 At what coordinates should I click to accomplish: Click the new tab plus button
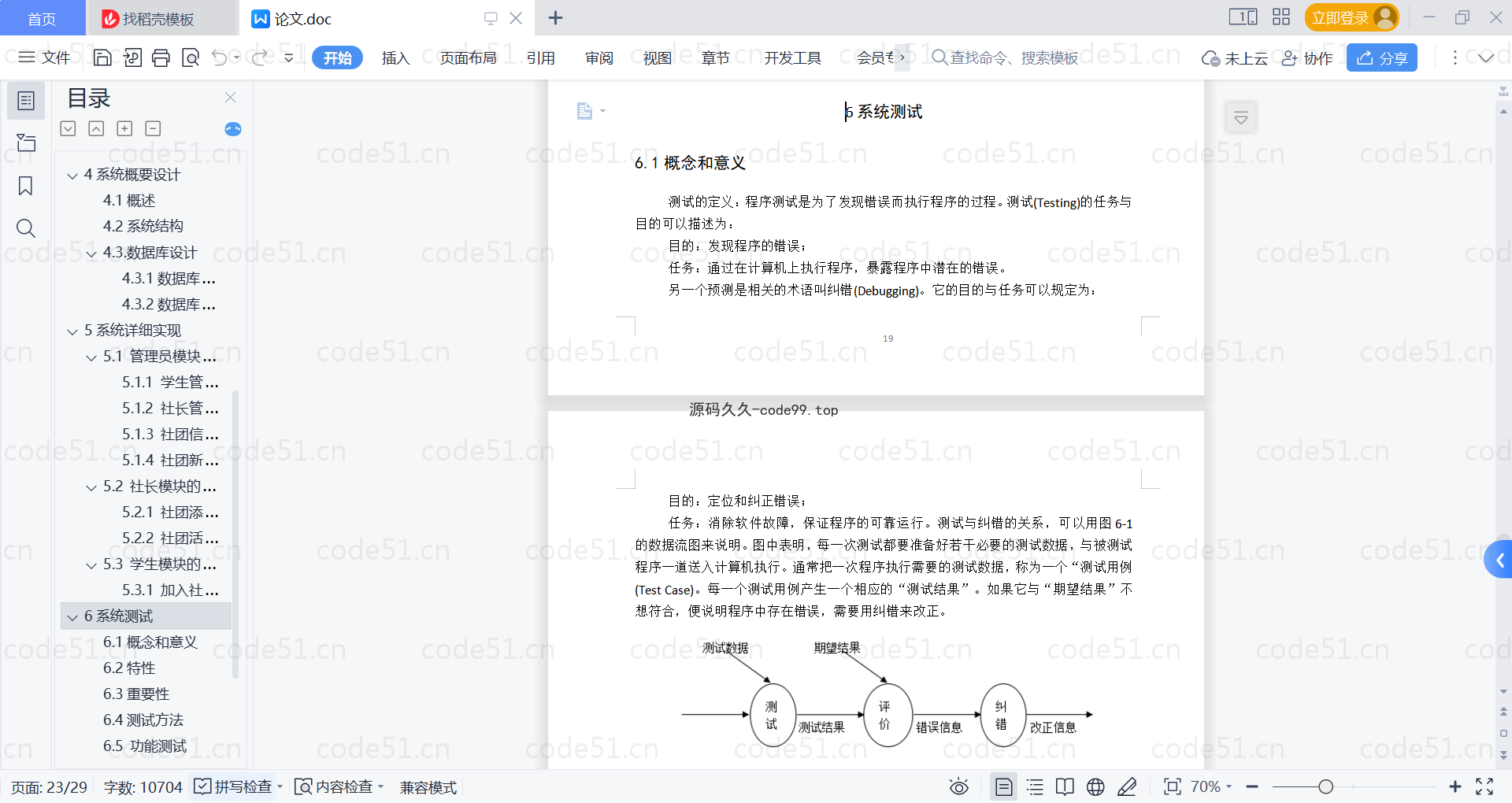click(555, 17)
